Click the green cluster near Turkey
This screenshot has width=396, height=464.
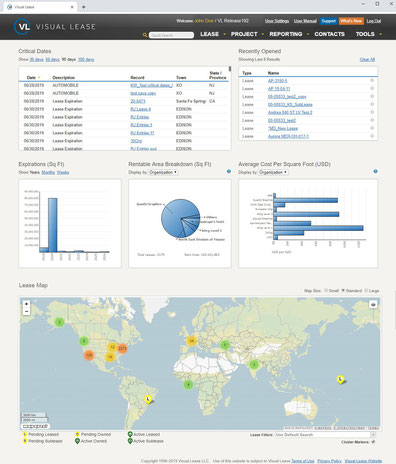225,345
